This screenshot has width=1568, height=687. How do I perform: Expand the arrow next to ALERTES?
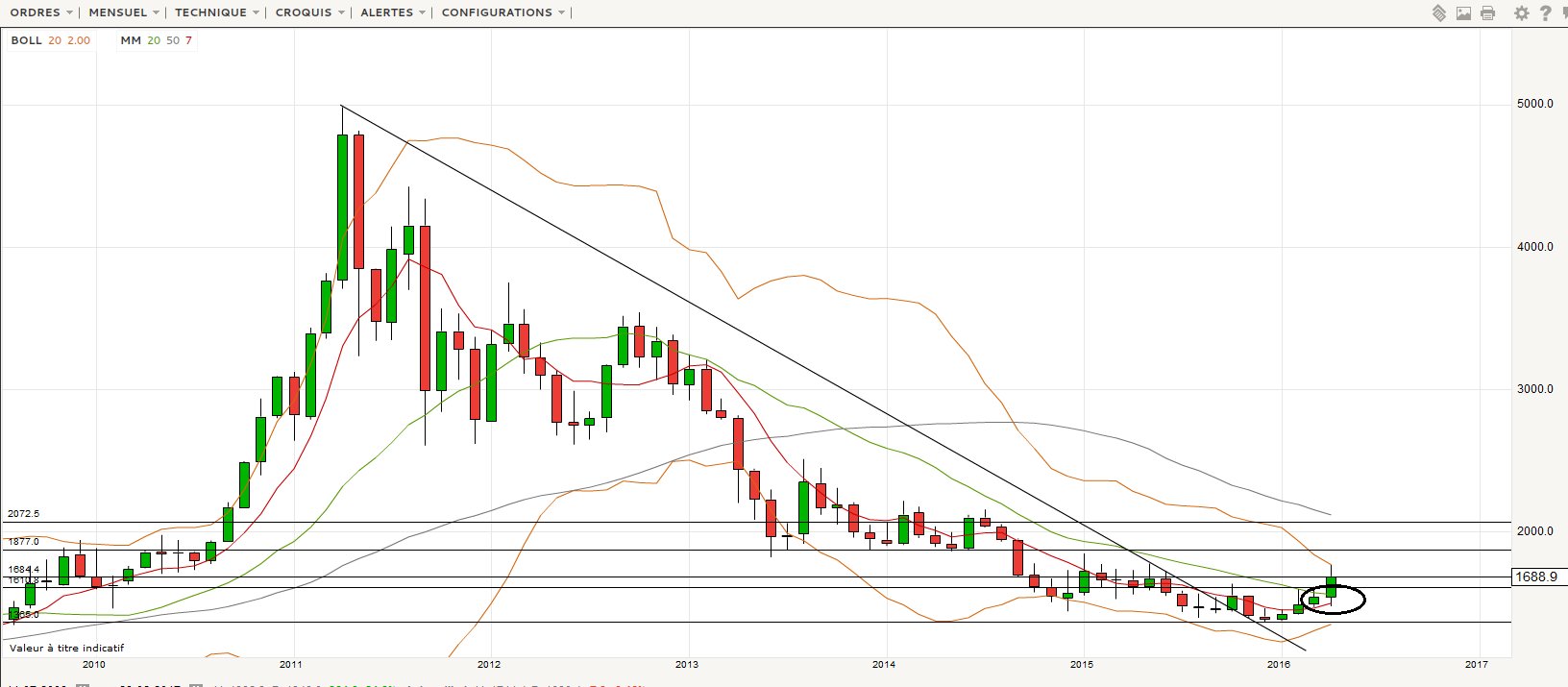[x=424, y=13]
